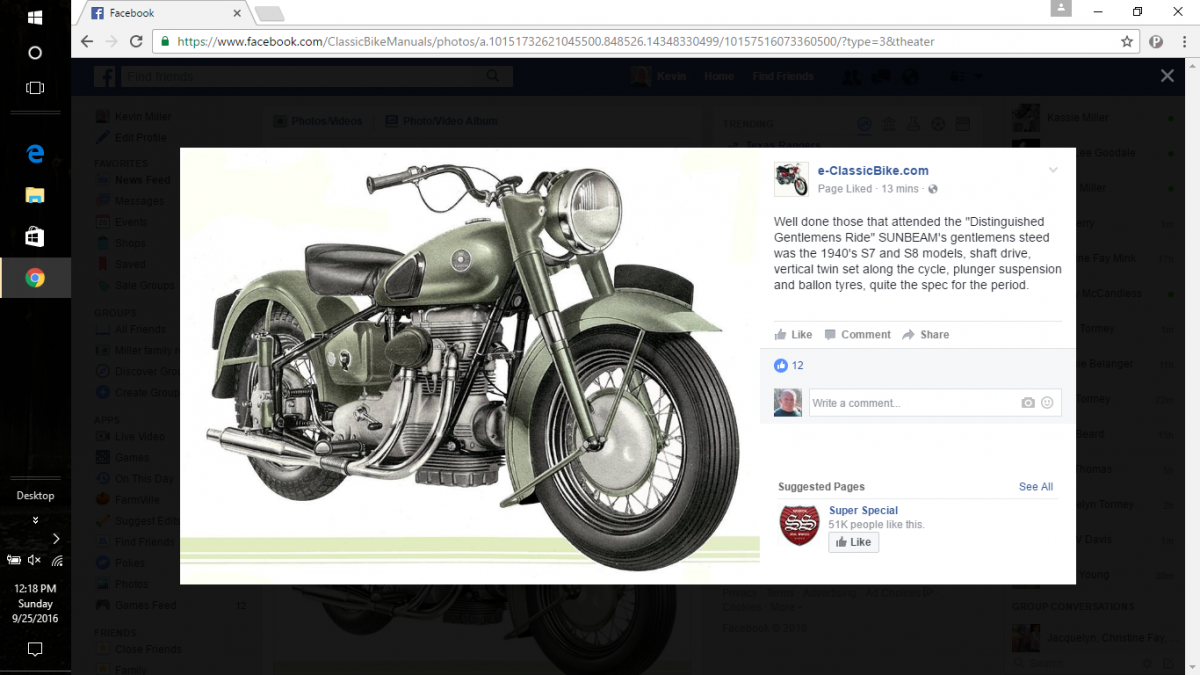The image size is (1200, 675).
Task: Open See All suggested pages
Action: click(x=1035, y=487)
